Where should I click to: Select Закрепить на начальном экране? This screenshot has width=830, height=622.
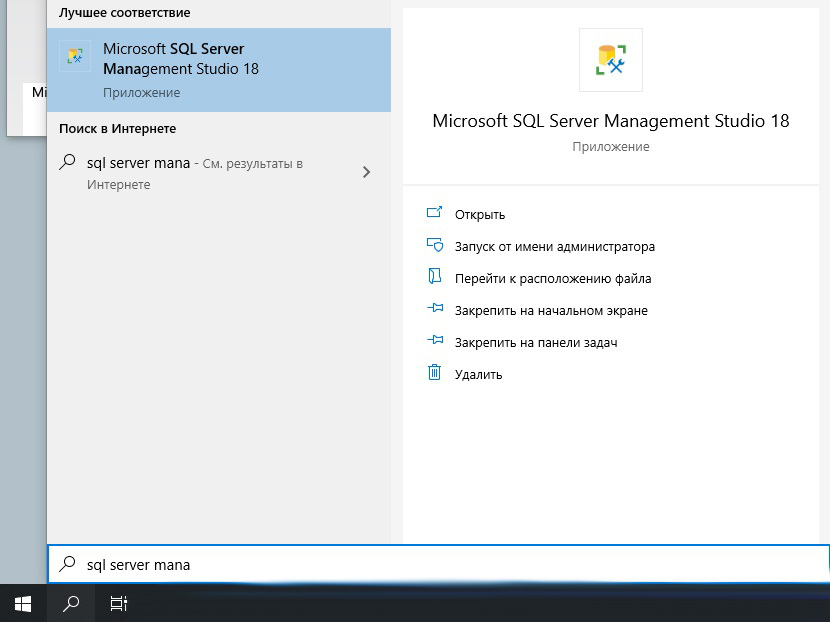tap(551, 311)
